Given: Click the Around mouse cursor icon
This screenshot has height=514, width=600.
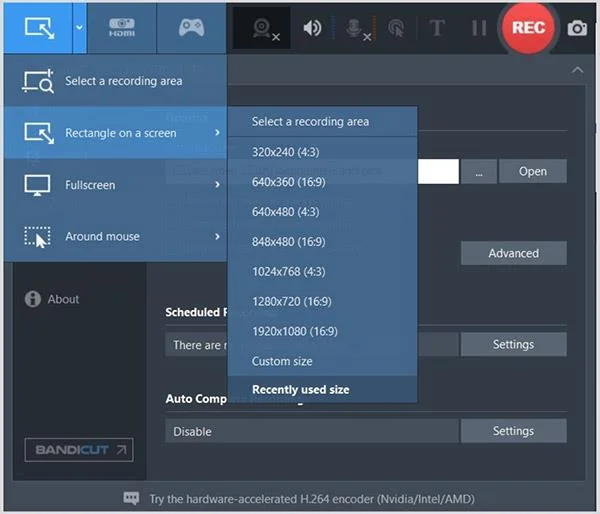Looking at the screenshot, I should tap(37, 237).
